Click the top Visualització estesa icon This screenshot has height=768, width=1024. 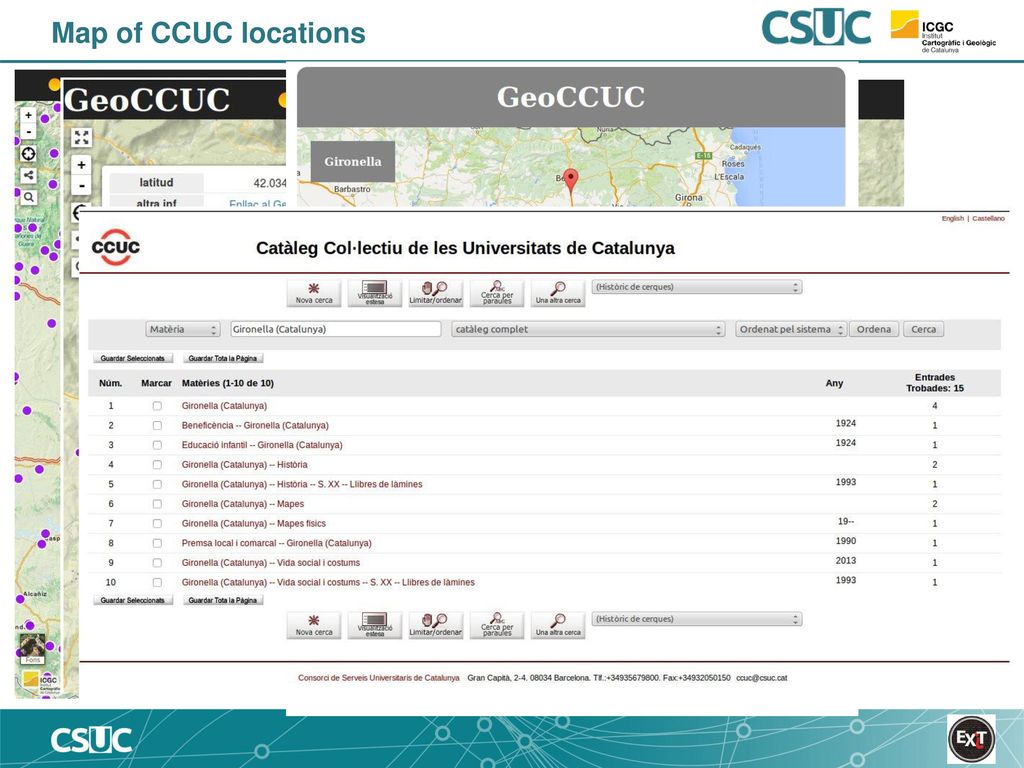click(x=375, y=293)
